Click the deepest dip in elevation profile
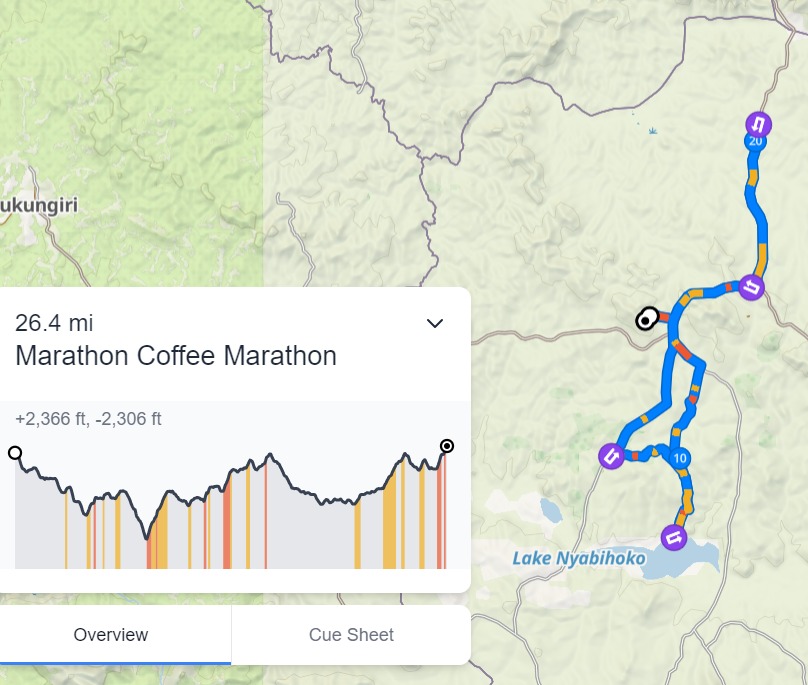Screen dimensions: 808x685 149,538
